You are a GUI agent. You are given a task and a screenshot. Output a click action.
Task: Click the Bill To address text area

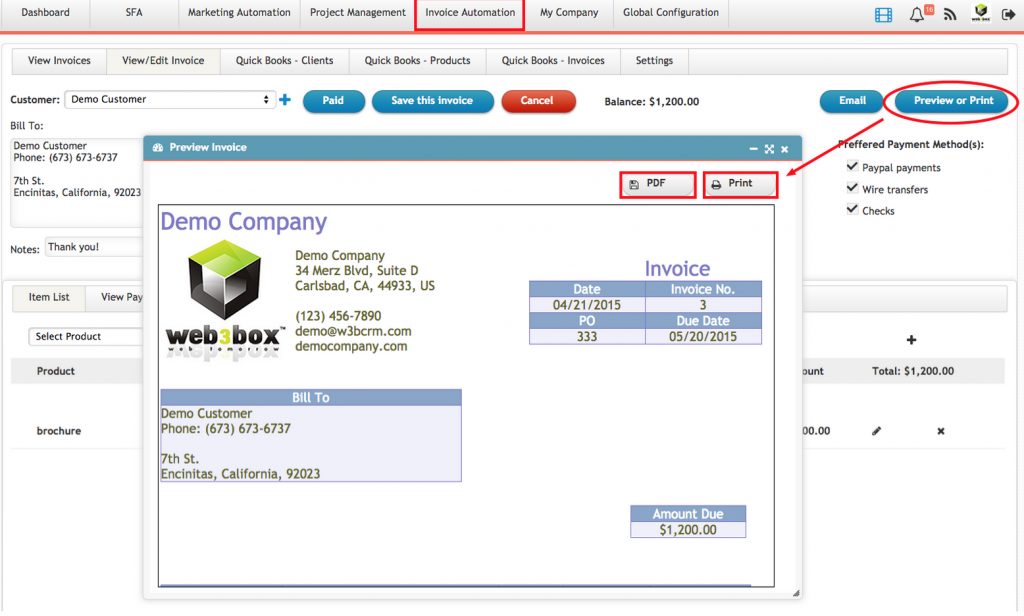pyautogui.click(x=77, y=182)
